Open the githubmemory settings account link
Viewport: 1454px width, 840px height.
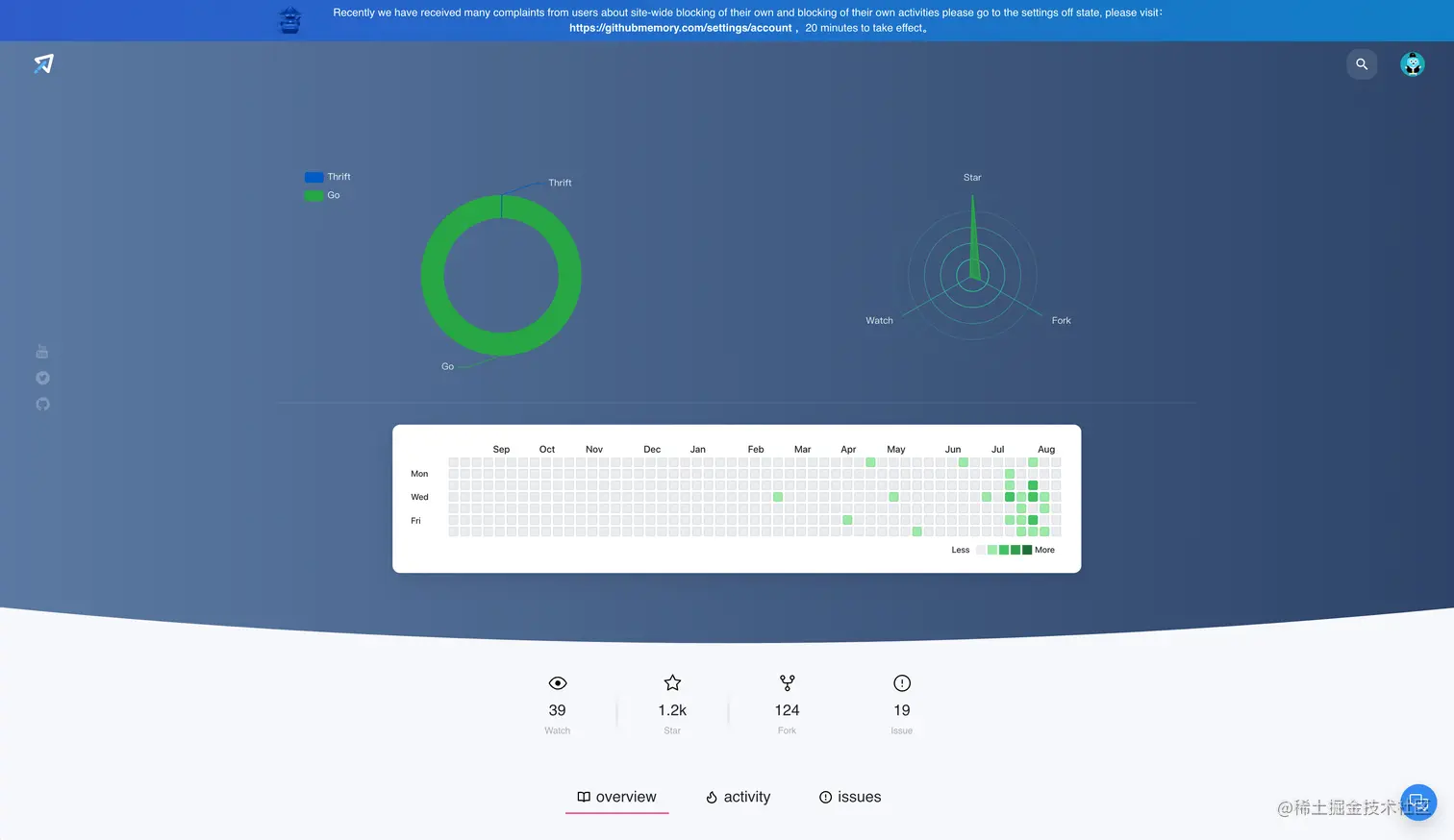(681, 28)
